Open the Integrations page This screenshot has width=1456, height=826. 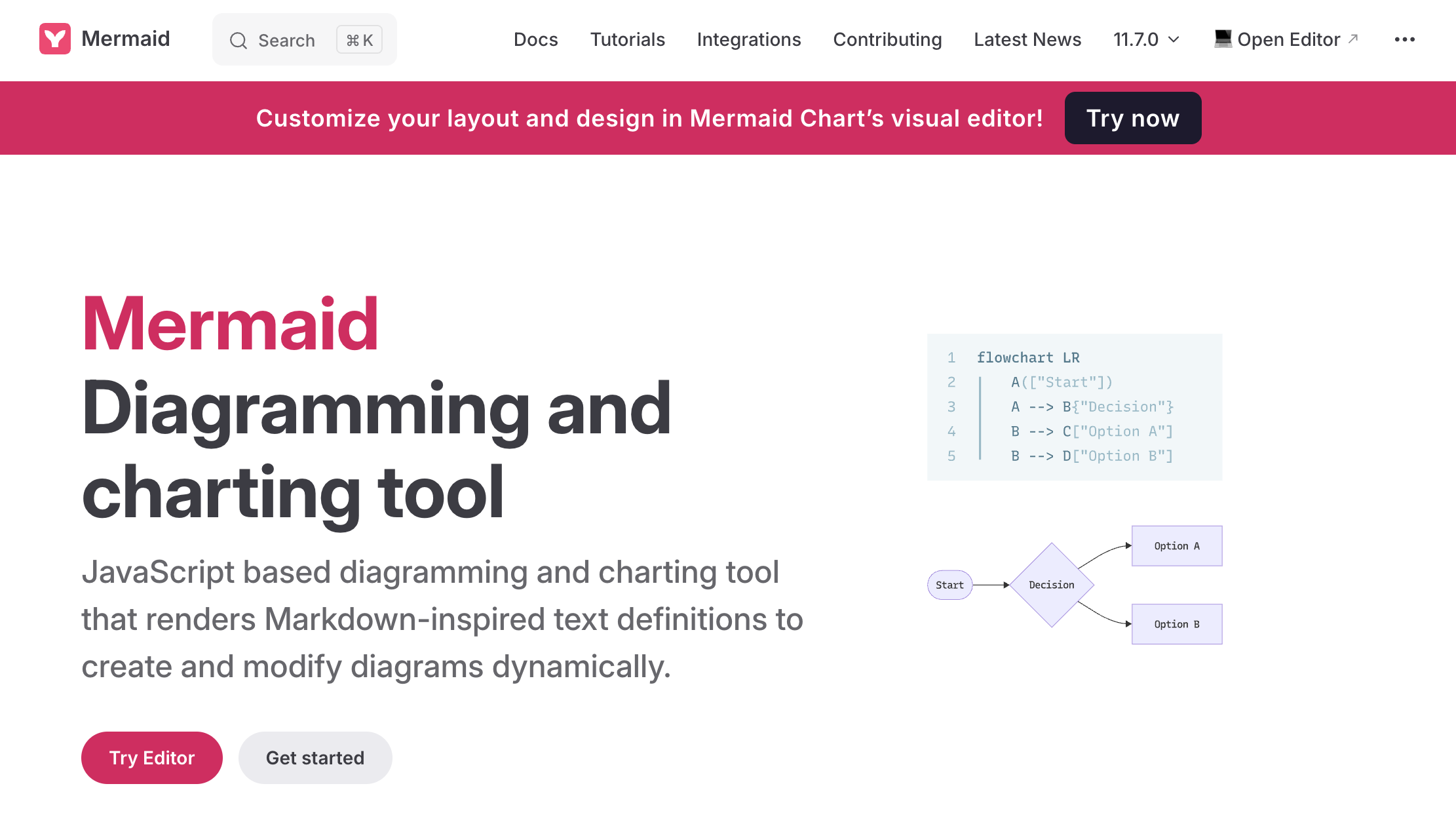click(749, 39)
